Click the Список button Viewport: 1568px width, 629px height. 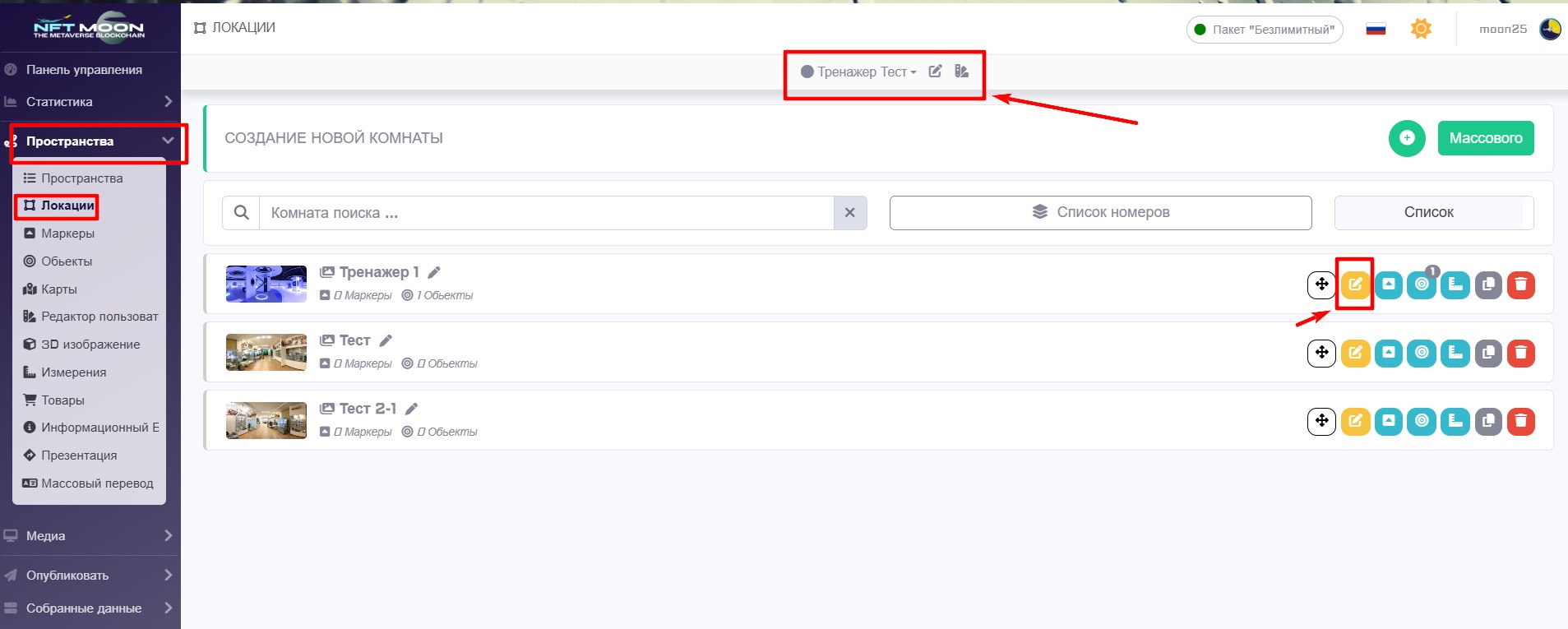pos(1434,212)
